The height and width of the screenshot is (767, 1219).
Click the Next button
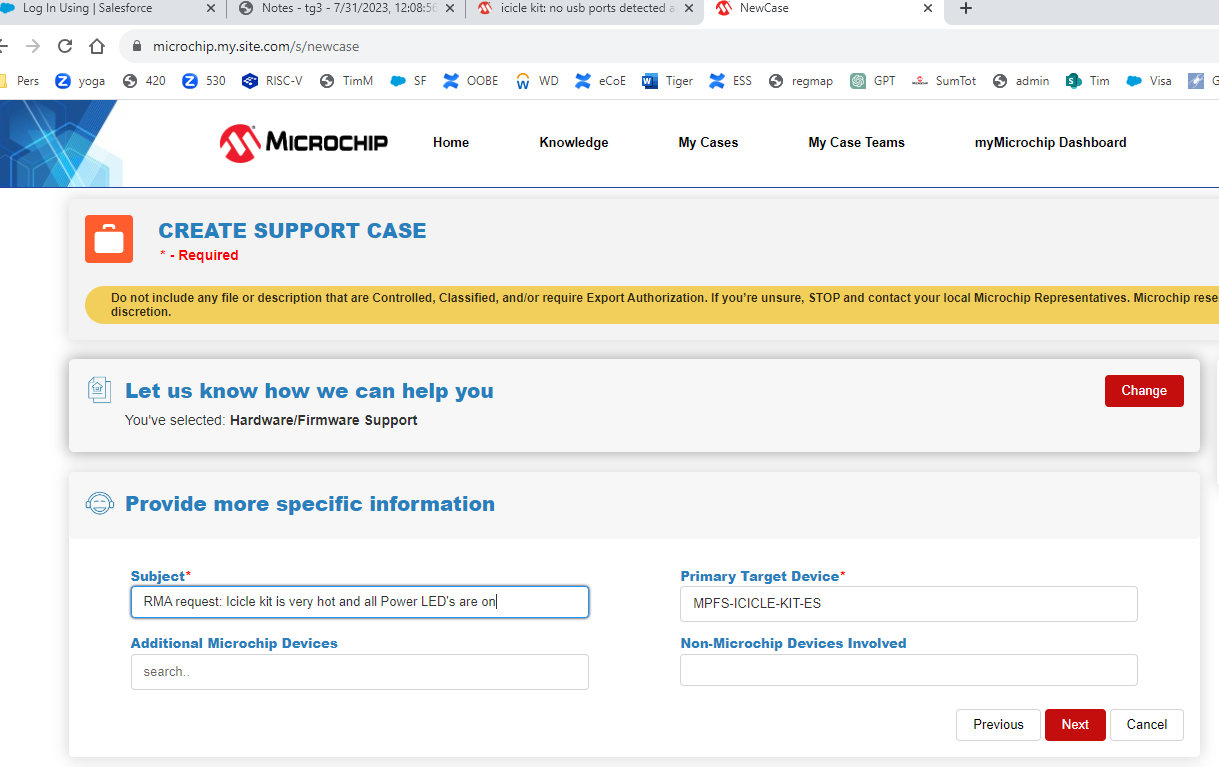pyautogui.click(x=1075, y=725)
